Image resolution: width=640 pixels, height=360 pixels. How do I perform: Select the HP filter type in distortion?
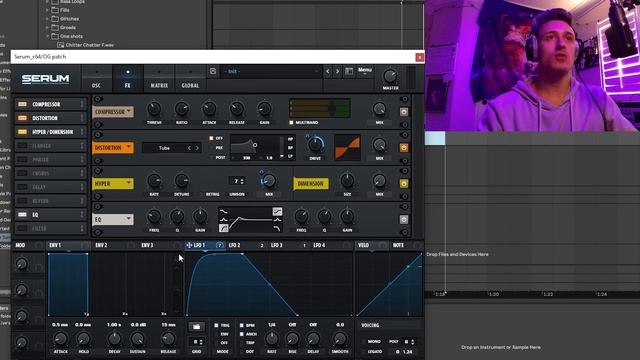click(x=291, y=139)
